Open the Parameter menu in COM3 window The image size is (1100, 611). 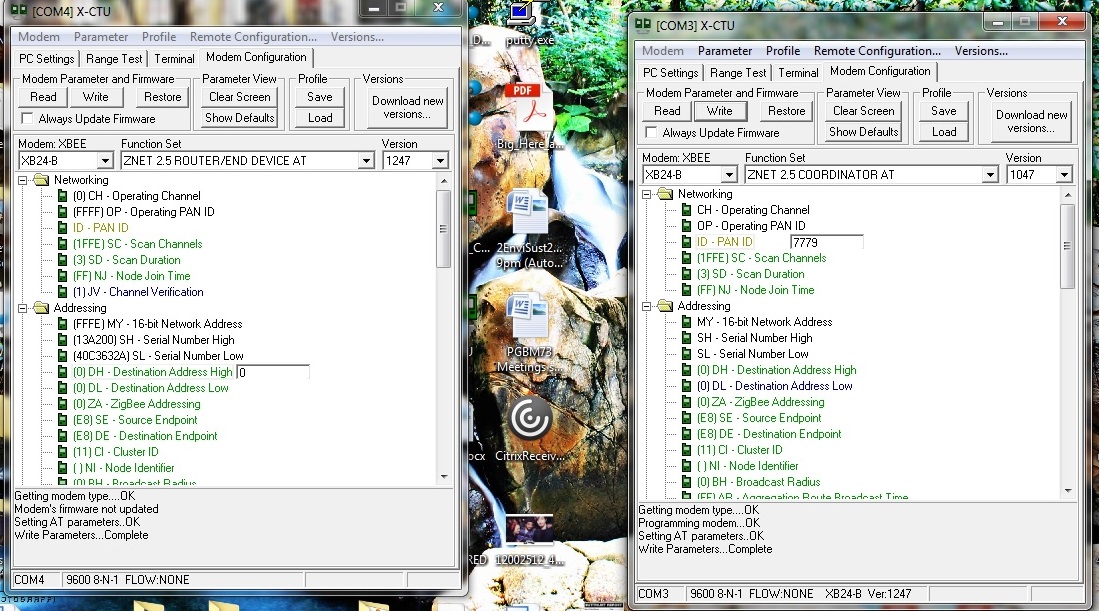point(725,51)
